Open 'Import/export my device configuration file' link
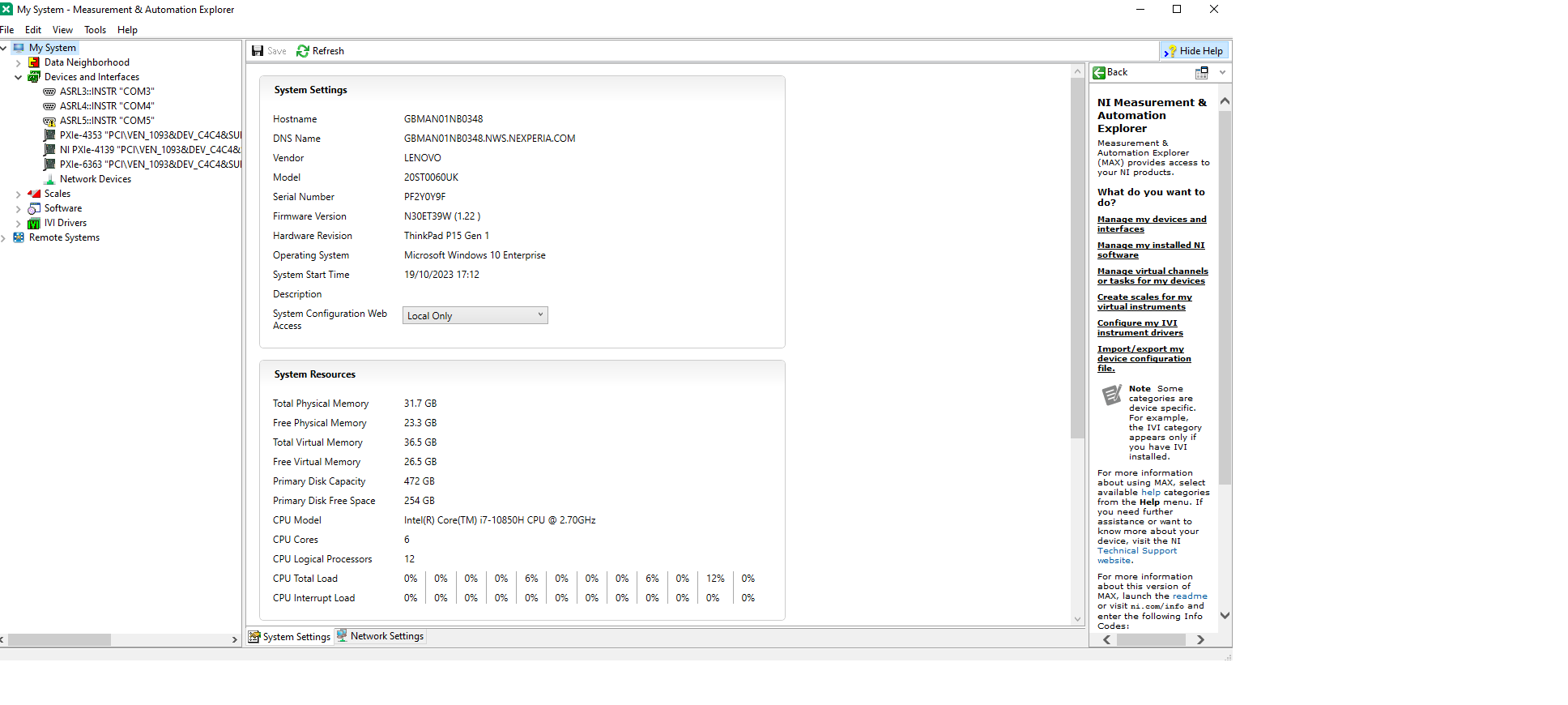This screenshot has width=1568, height=705. pyautogui.click(x=1144, y=359)
